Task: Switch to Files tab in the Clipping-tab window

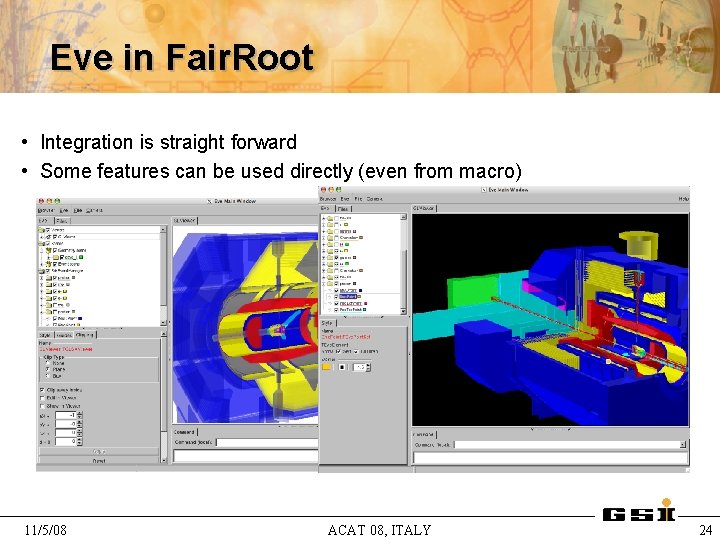Action: [x=62, y=221]
